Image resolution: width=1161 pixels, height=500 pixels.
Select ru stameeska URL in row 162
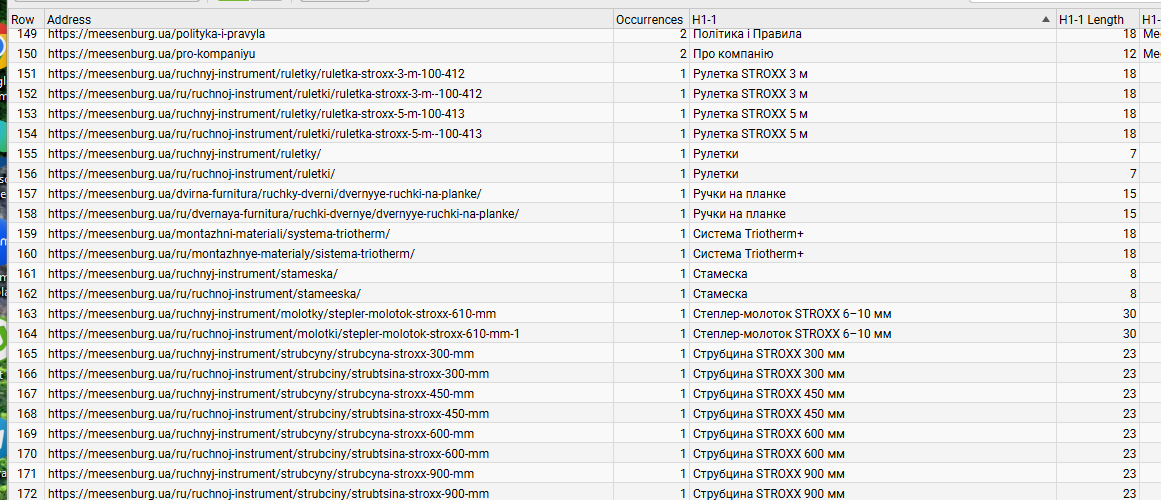point(204,293)
